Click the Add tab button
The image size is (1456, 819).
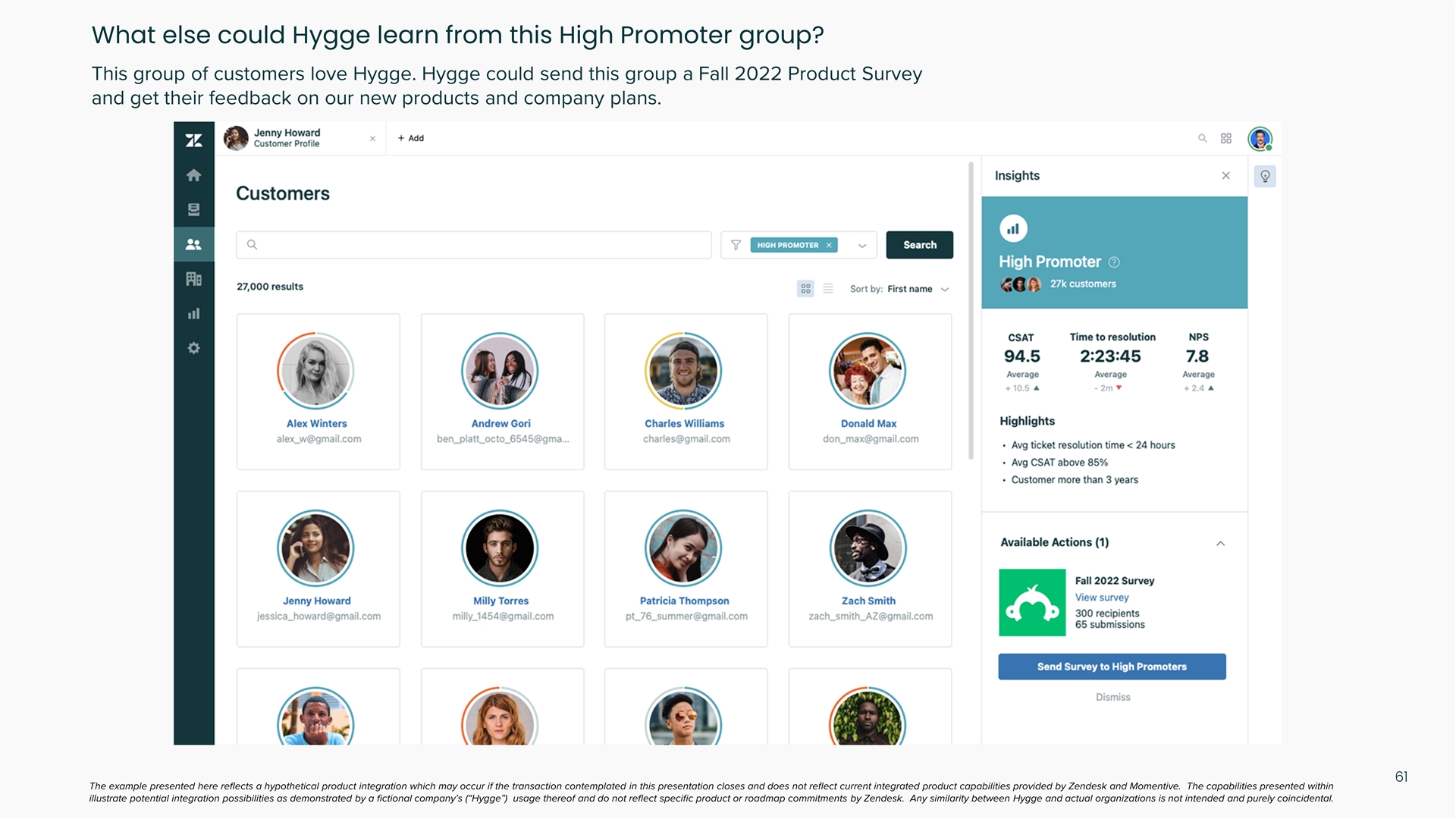pos(411,138)
